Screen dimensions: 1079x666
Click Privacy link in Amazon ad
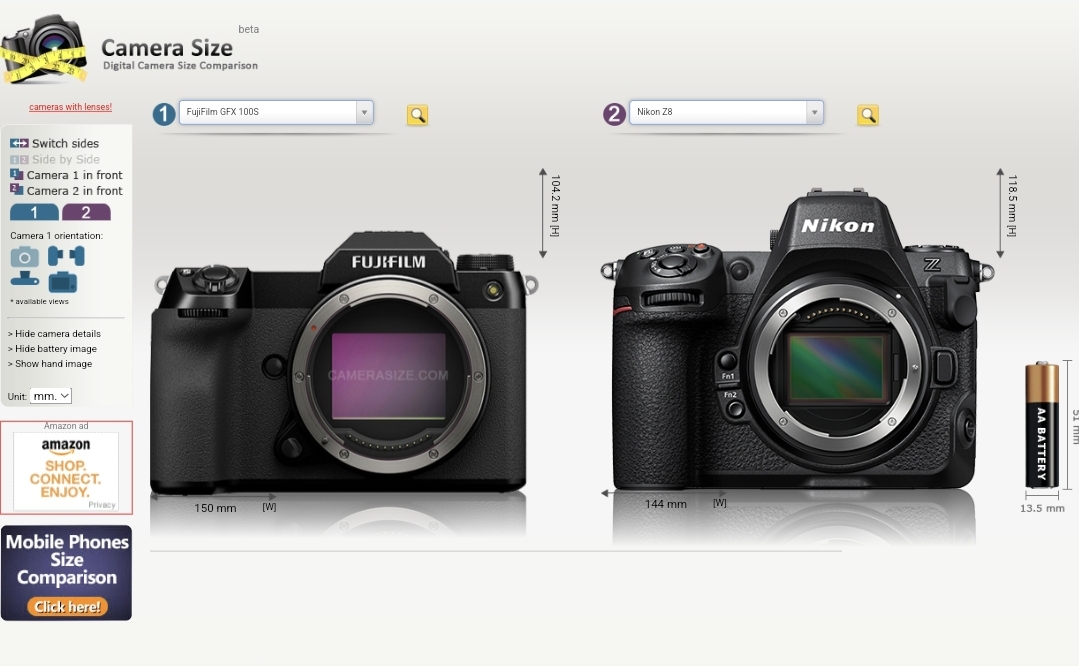(102, 505)
